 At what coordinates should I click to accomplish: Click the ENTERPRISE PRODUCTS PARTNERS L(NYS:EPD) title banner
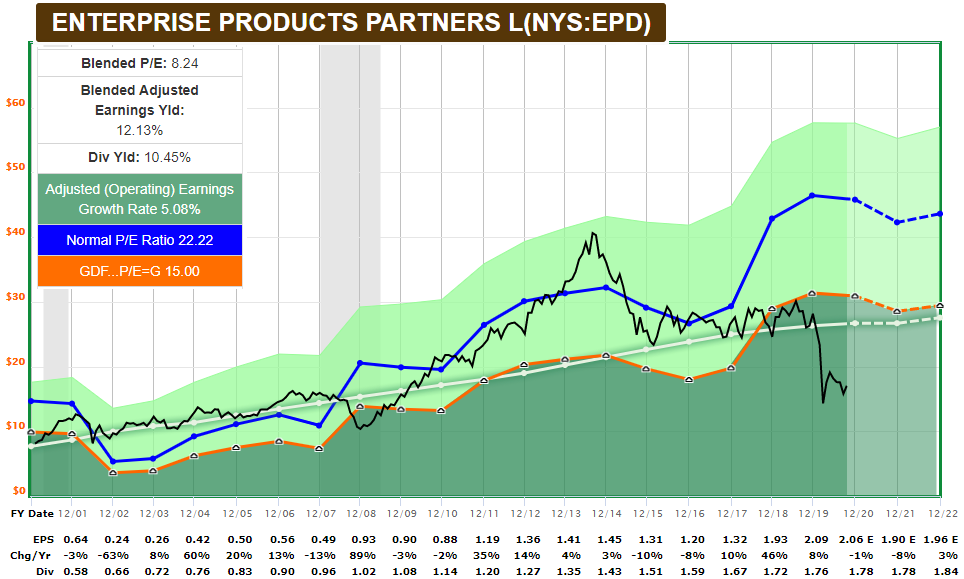tap(351, 23)
